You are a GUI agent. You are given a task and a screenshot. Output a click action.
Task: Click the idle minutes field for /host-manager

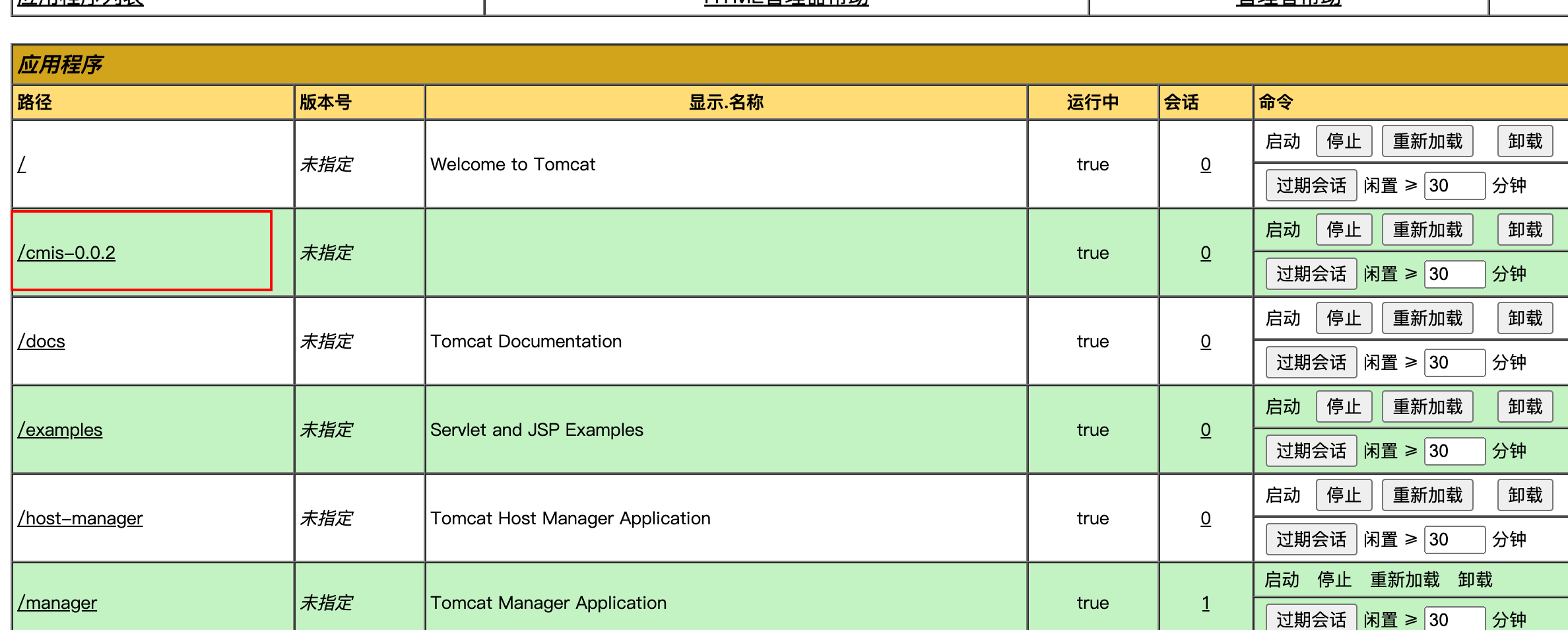pos(1455,540)
